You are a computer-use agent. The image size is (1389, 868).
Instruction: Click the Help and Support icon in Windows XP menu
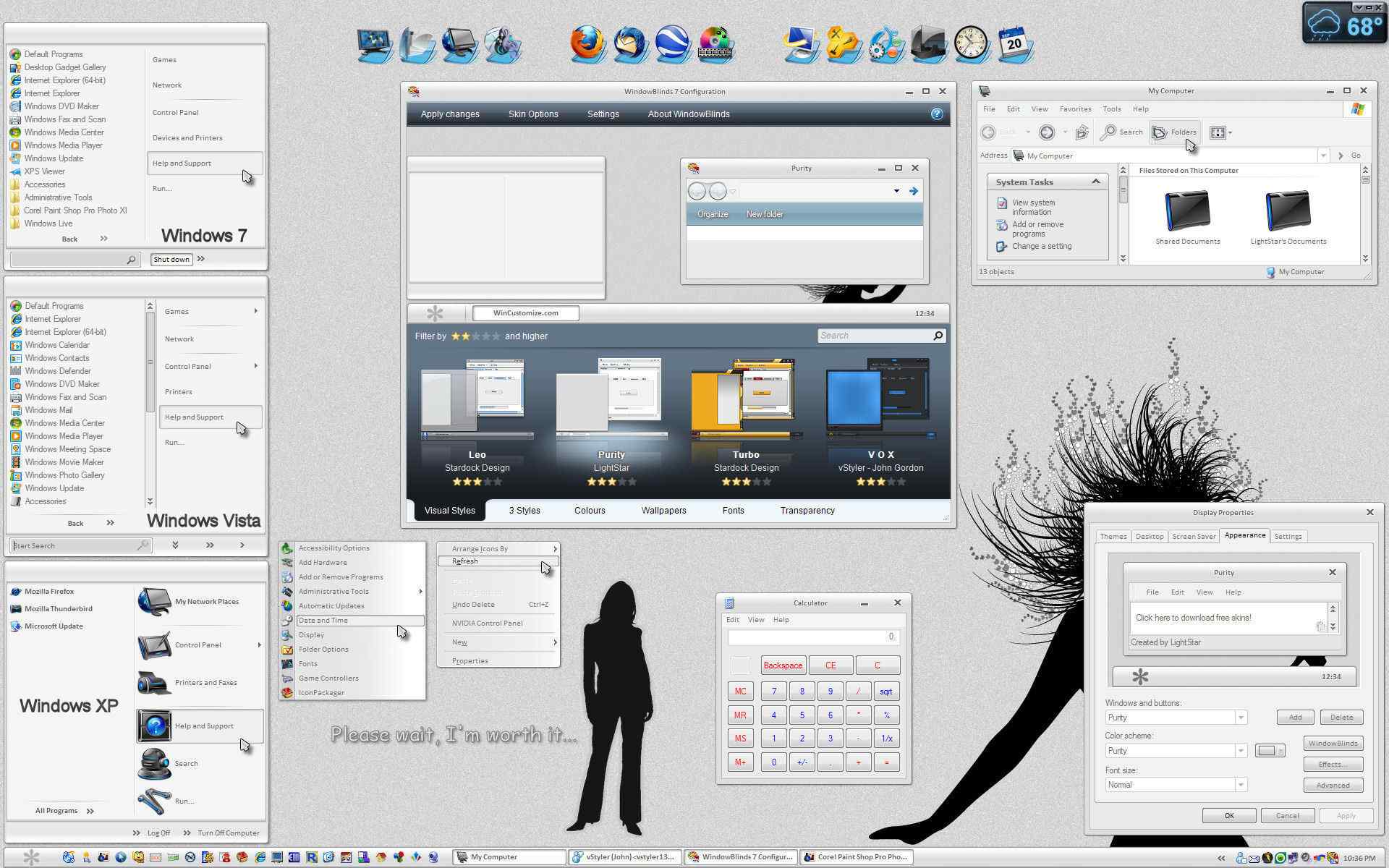point(155,726)
